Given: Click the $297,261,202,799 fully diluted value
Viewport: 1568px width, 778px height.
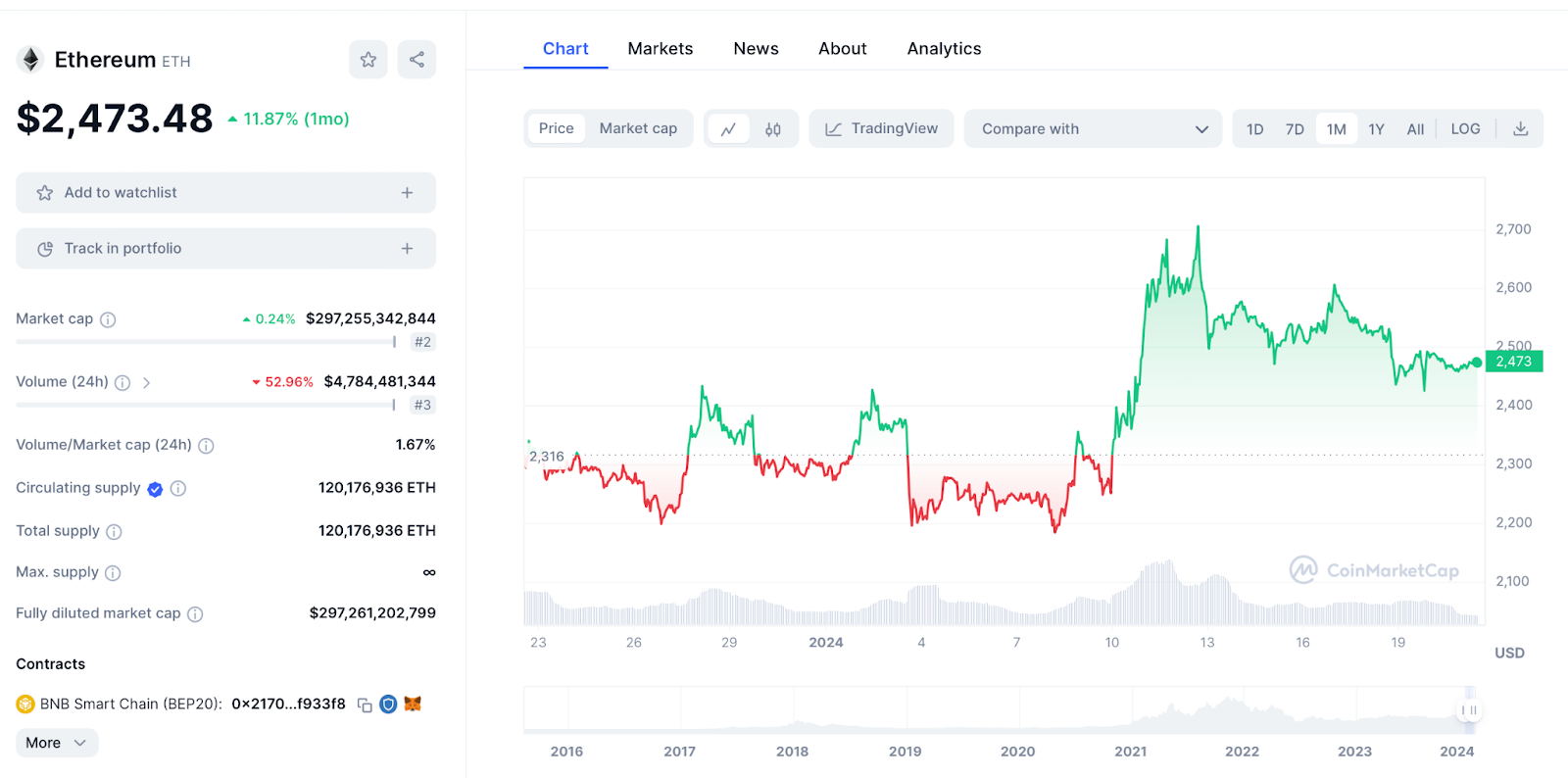Looking at the screenshot, I should point(372,612).
